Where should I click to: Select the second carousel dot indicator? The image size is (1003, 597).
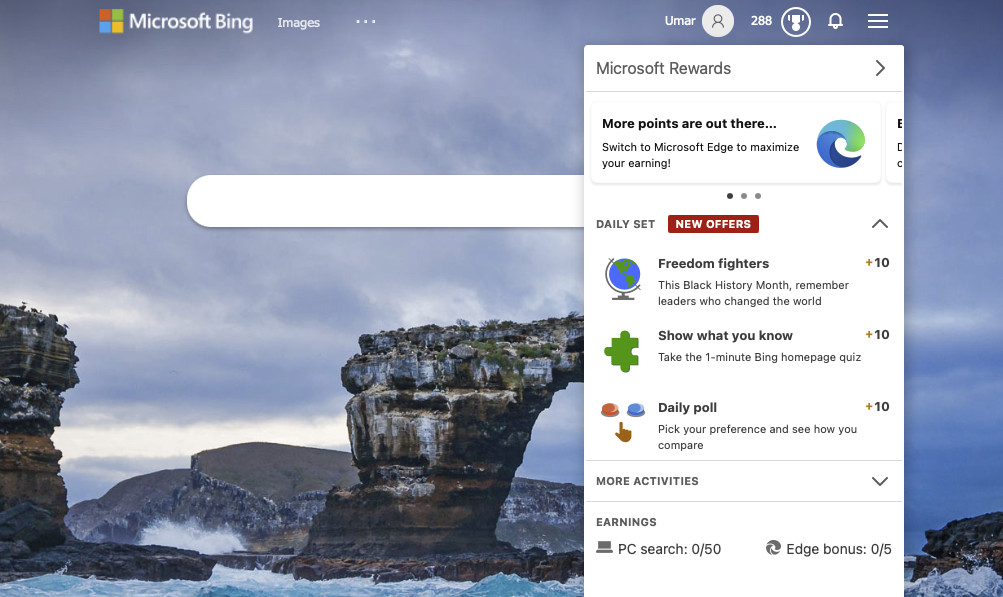744,196
